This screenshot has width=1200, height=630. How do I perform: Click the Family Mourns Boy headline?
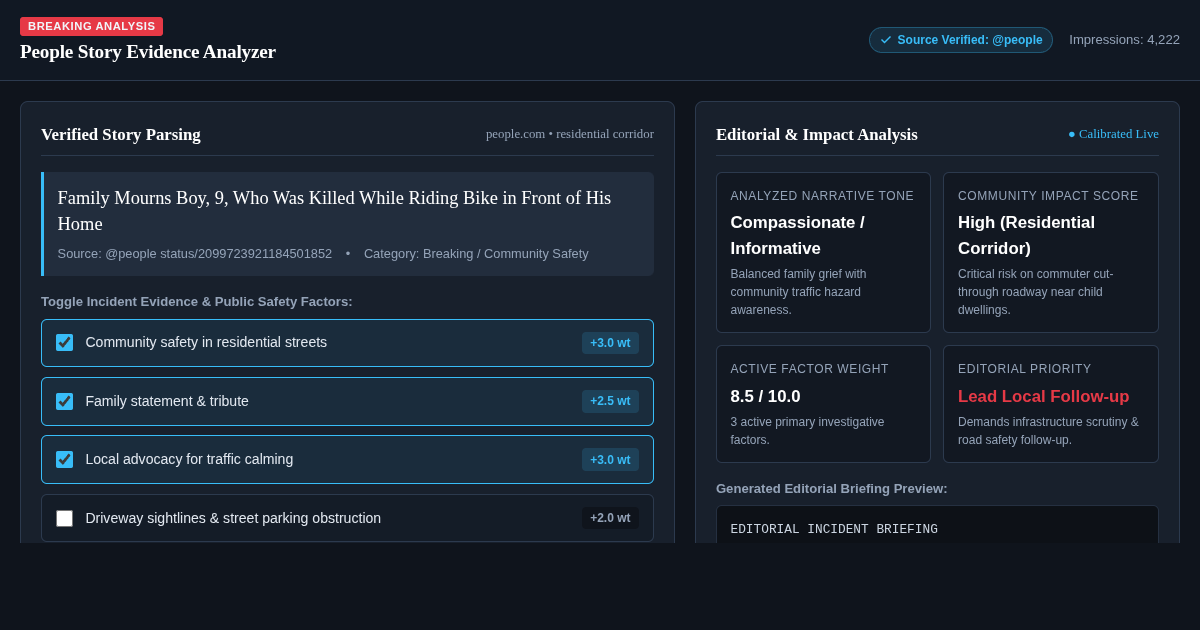[x=334, y=210]
